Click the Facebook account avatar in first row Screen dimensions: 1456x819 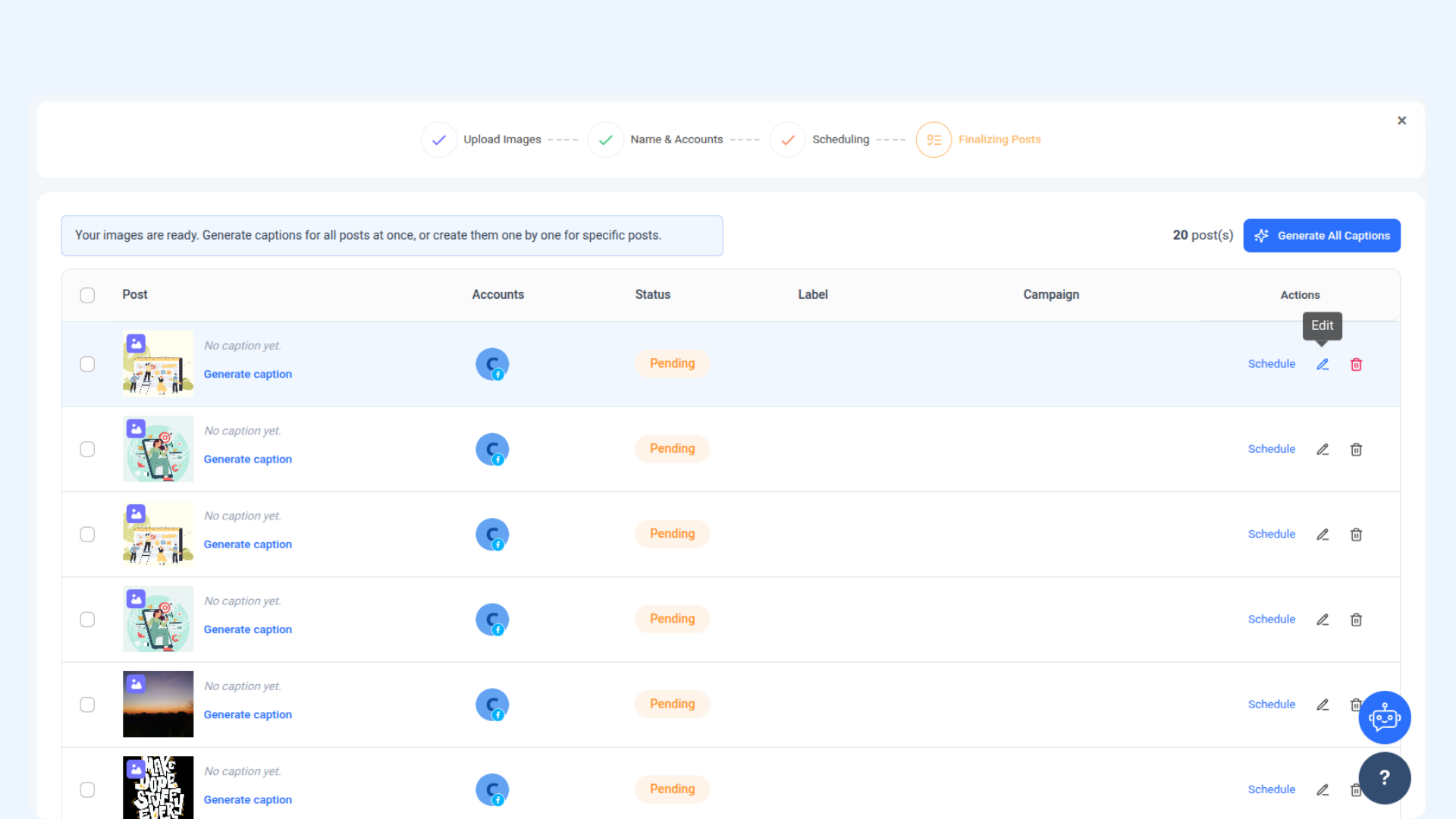point(491,365)
